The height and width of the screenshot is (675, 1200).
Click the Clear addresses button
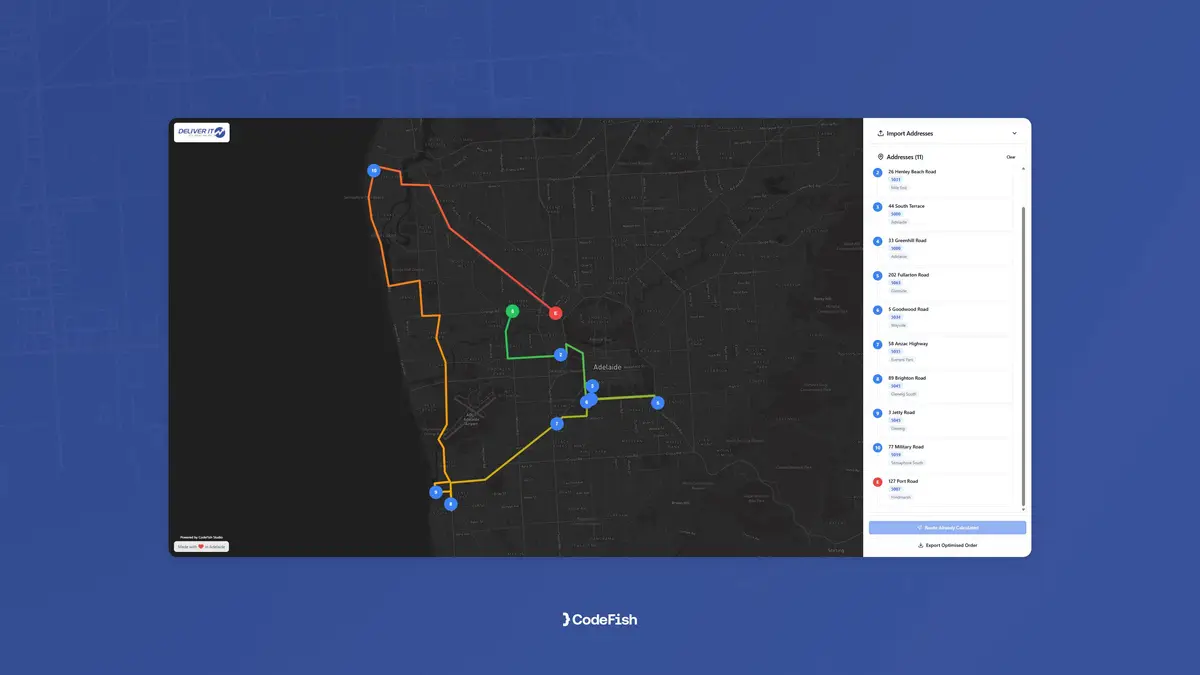coord(1010,157)
